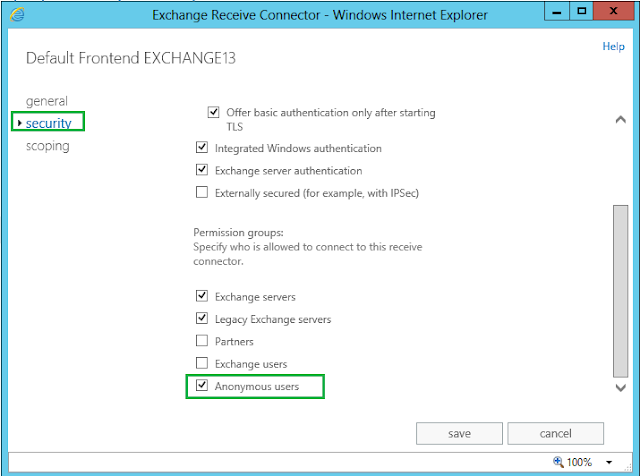Minimize the Exchange Receive Connector window
This screenshot has width=640, height=476.
click(556, 11)
